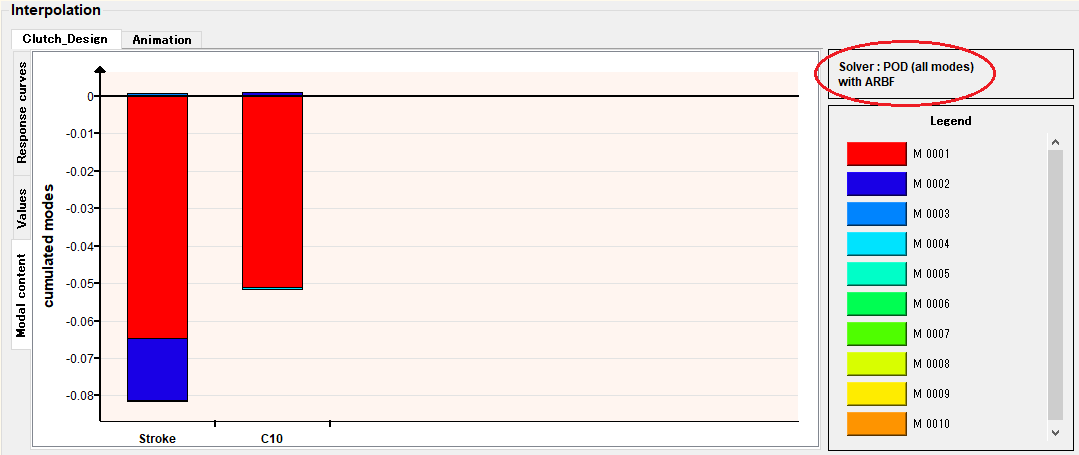Pick the cyan M 0004 legend swatch
Screen dimensions: 1079x455
click(876, 244)
